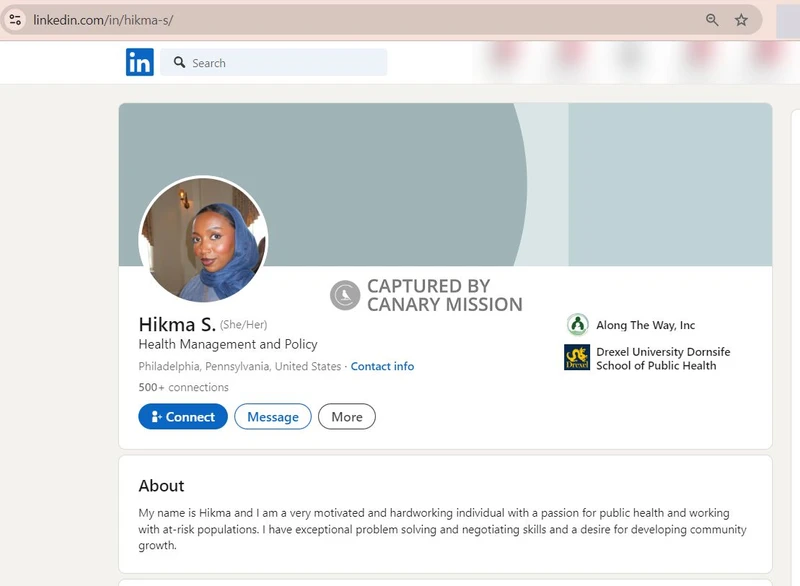Click the Along The Way, Inc logo

click(x=578, y=324)
